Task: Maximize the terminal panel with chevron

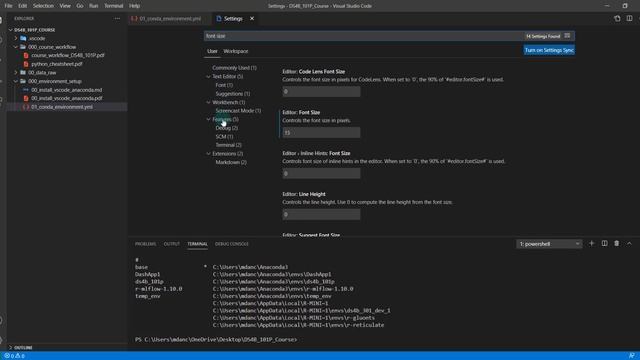Action: [x=629, y=244]
